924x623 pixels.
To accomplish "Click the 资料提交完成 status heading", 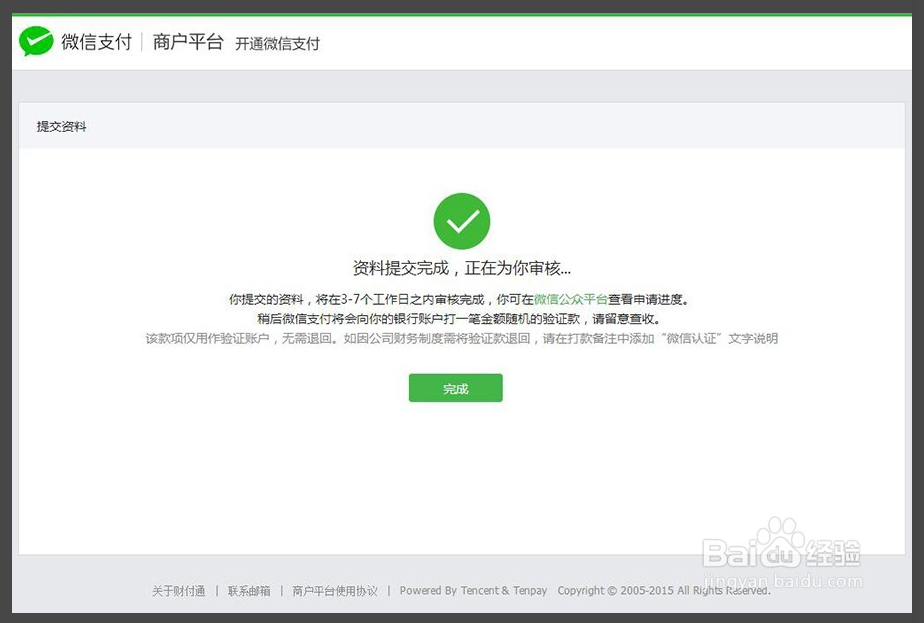I will click(x=461, y=268).
